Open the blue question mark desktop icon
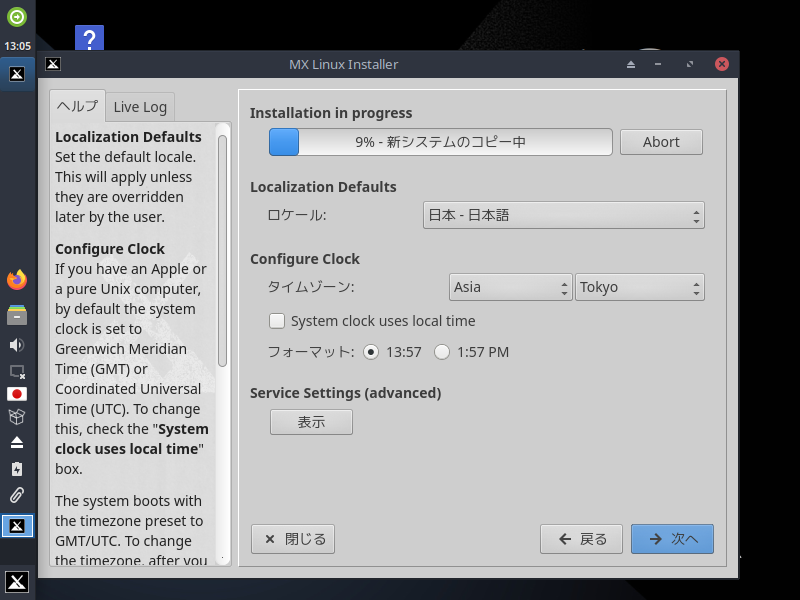The height and width of the screenshot is (600, 800). click(x=89, y=38)
